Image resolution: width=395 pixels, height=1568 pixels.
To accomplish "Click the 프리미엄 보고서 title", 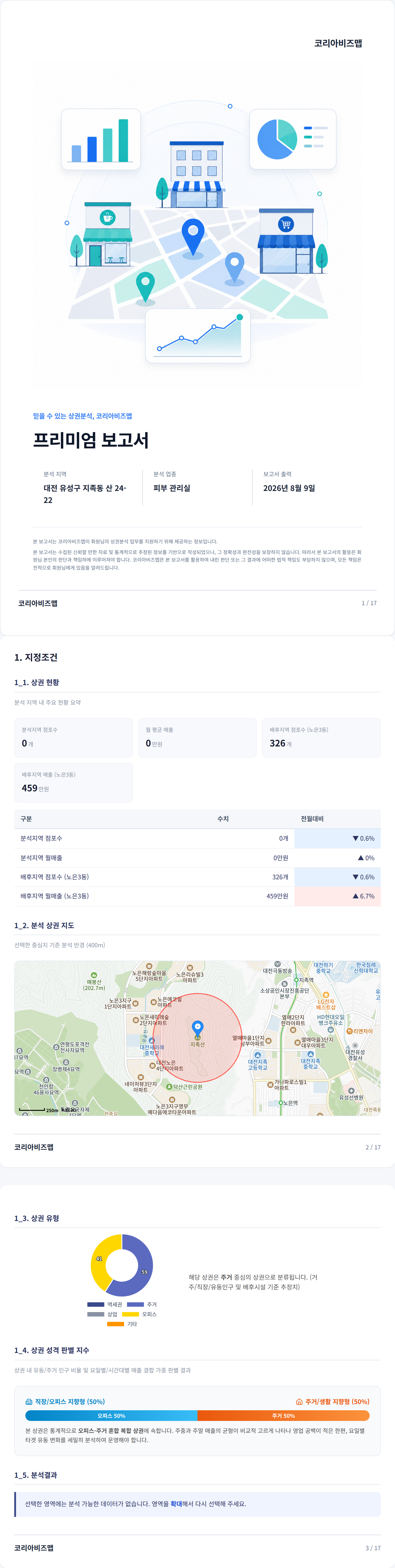I will [91, 440].
